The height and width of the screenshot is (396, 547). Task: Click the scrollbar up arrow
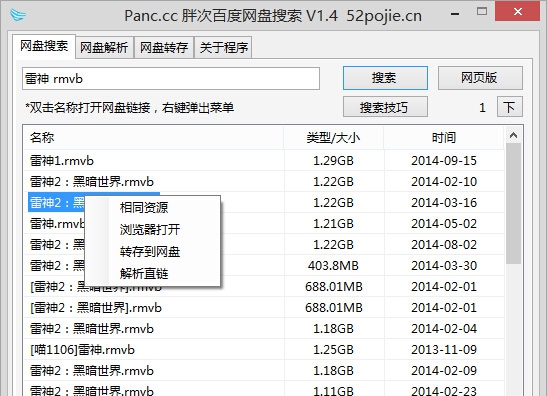point(513,135)
